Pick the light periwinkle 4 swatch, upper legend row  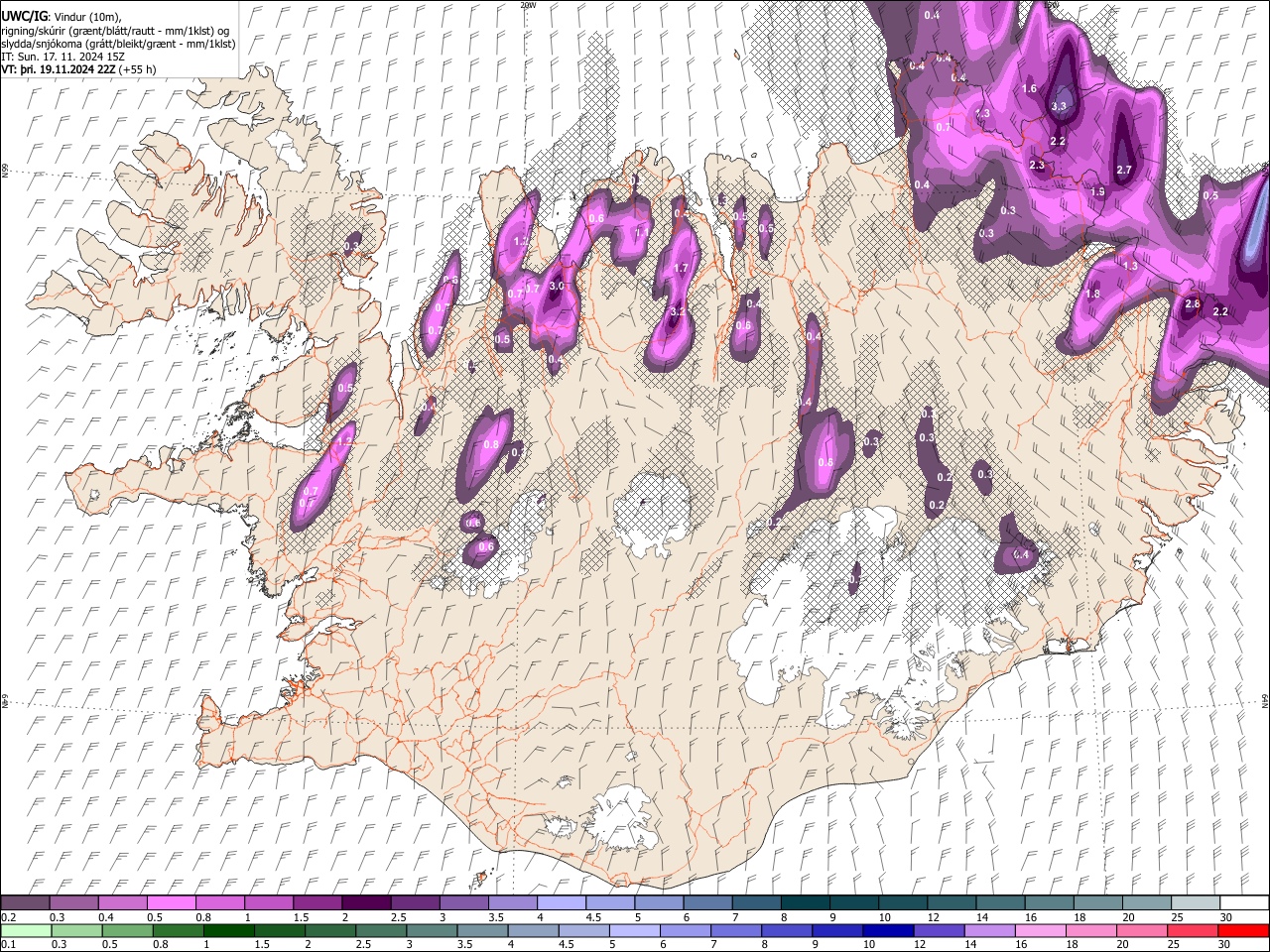[562, 903]
